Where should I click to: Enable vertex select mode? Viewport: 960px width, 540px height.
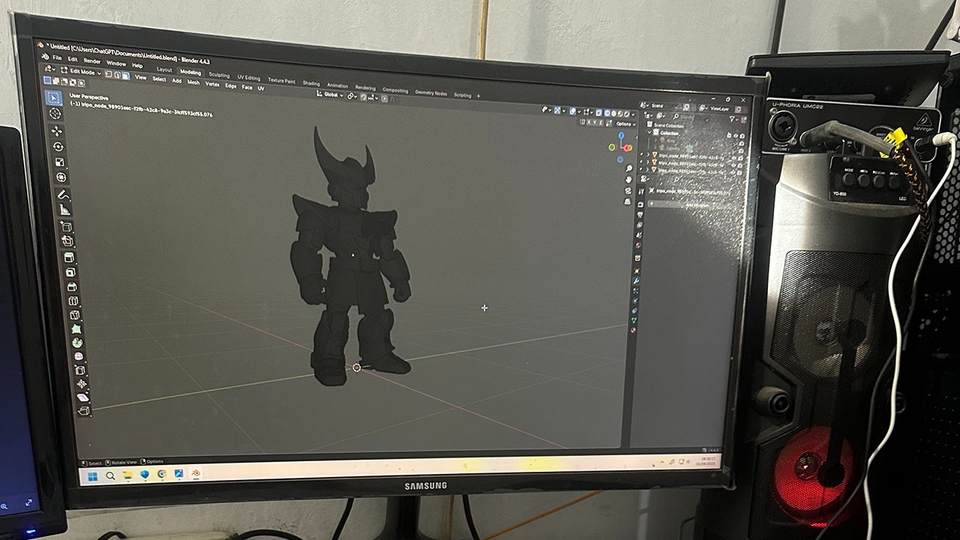[108, 74]
